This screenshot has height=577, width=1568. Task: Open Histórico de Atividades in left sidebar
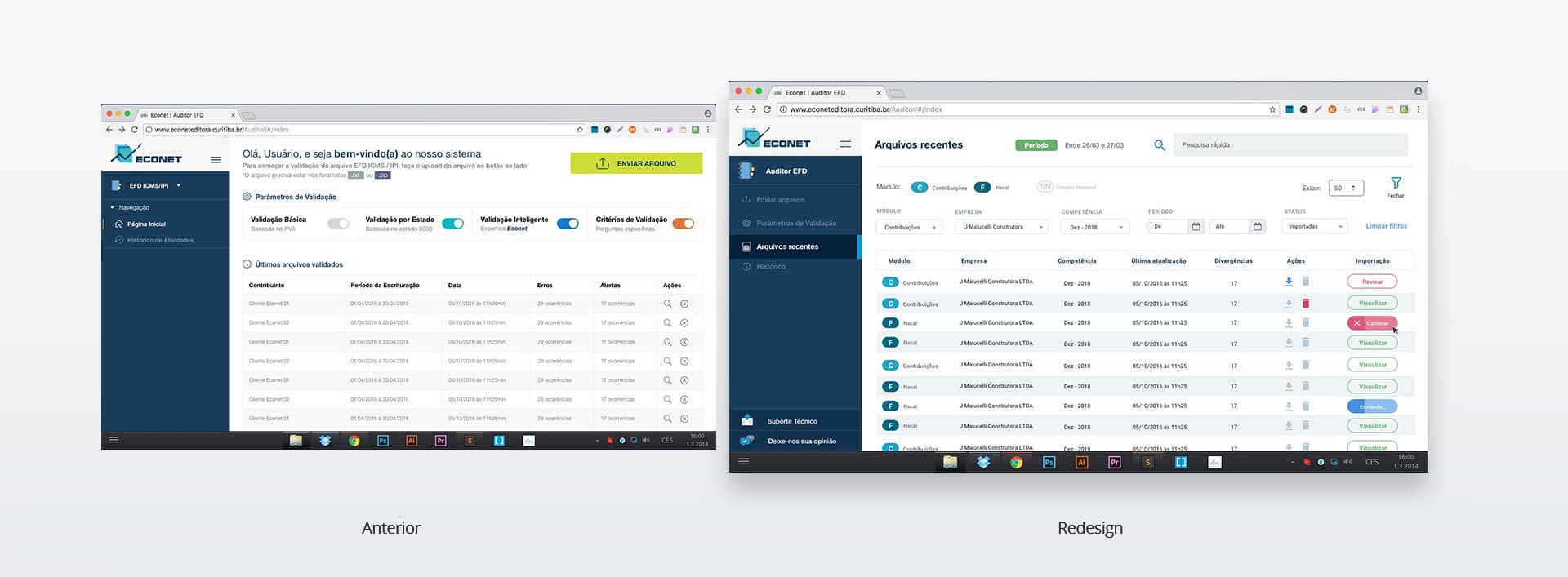click(x=160, y=240)
